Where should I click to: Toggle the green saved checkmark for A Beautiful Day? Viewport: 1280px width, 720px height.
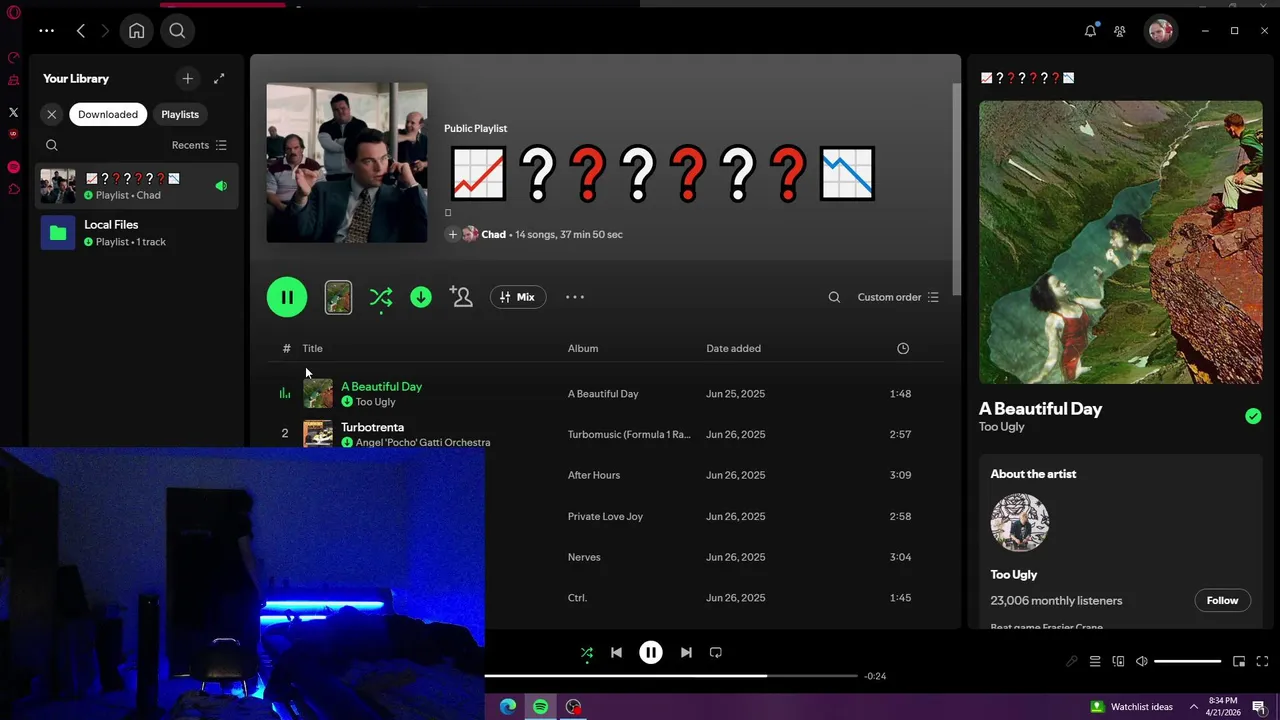click(x=1253, y=416)
